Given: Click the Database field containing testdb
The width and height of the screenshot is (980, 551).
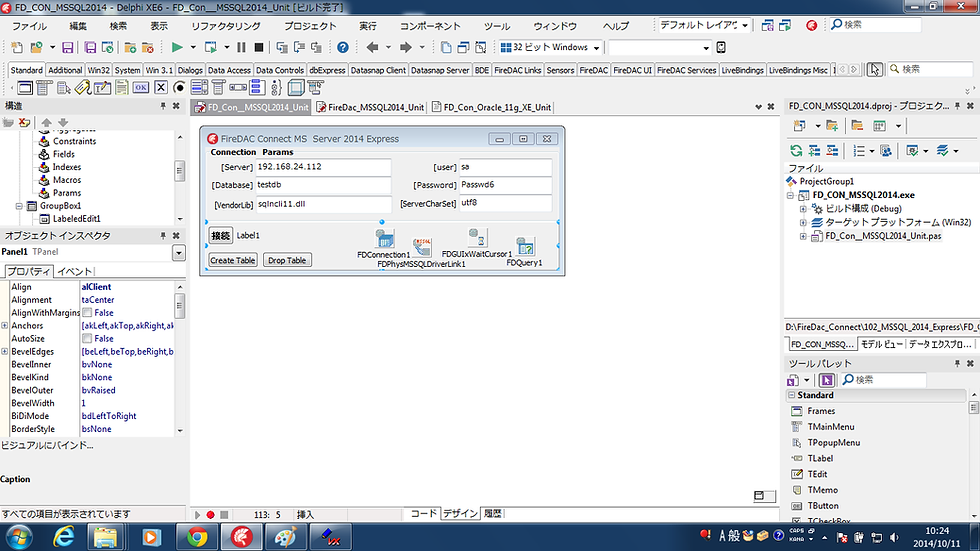Looking at the screenshot, I should (323, 185).
